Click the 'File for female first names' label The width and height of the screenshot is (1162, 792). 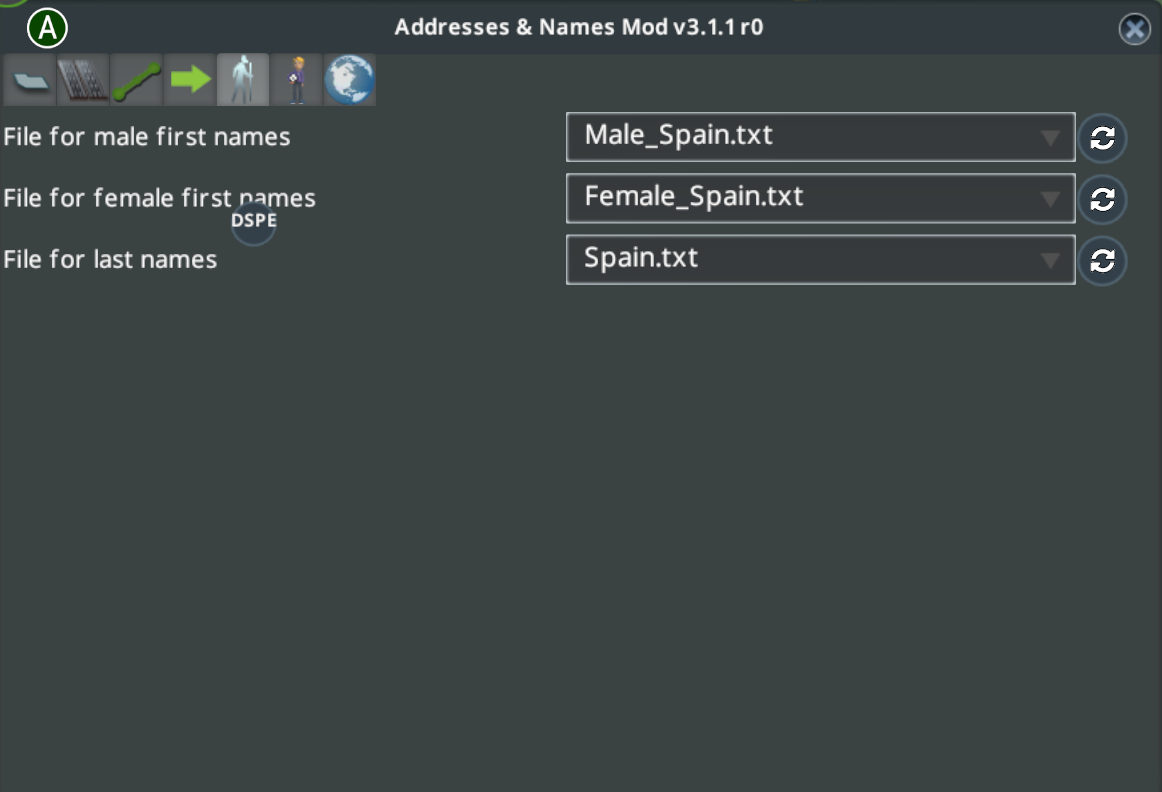(159, 199)
